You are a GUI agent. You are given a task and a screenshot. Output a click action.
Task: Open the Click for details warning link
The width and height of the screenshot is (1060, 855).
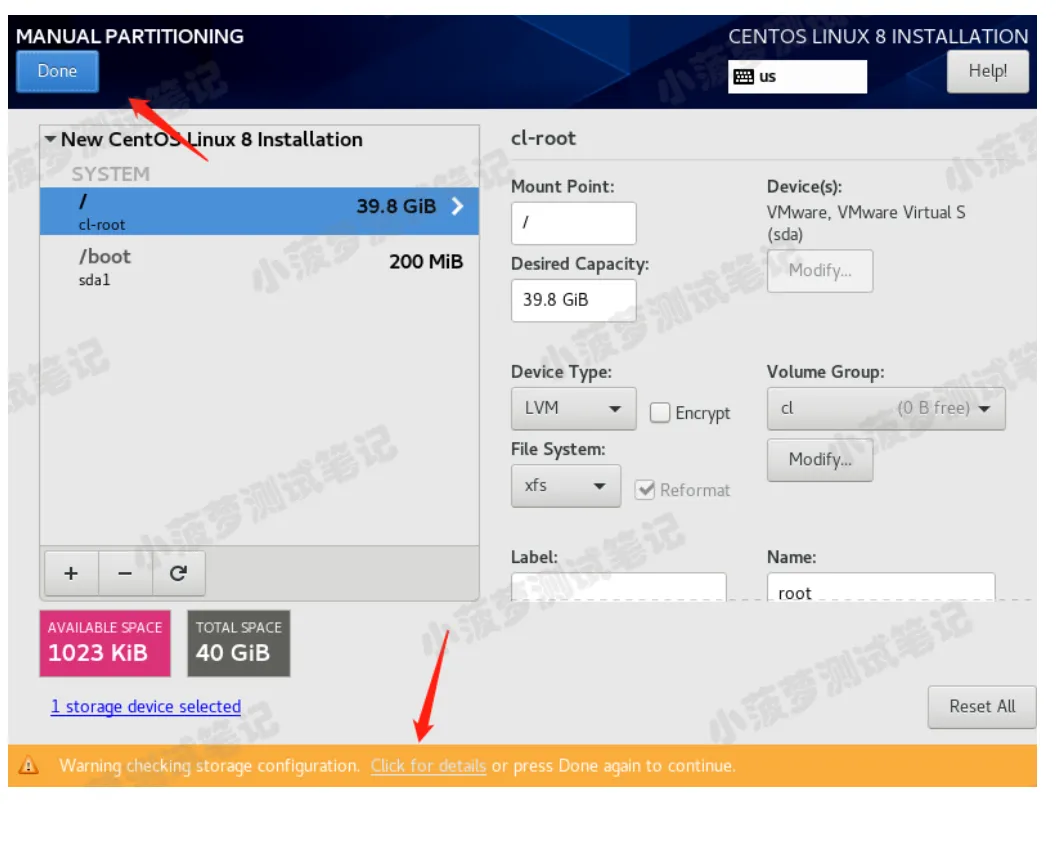(x=428, y=766)
